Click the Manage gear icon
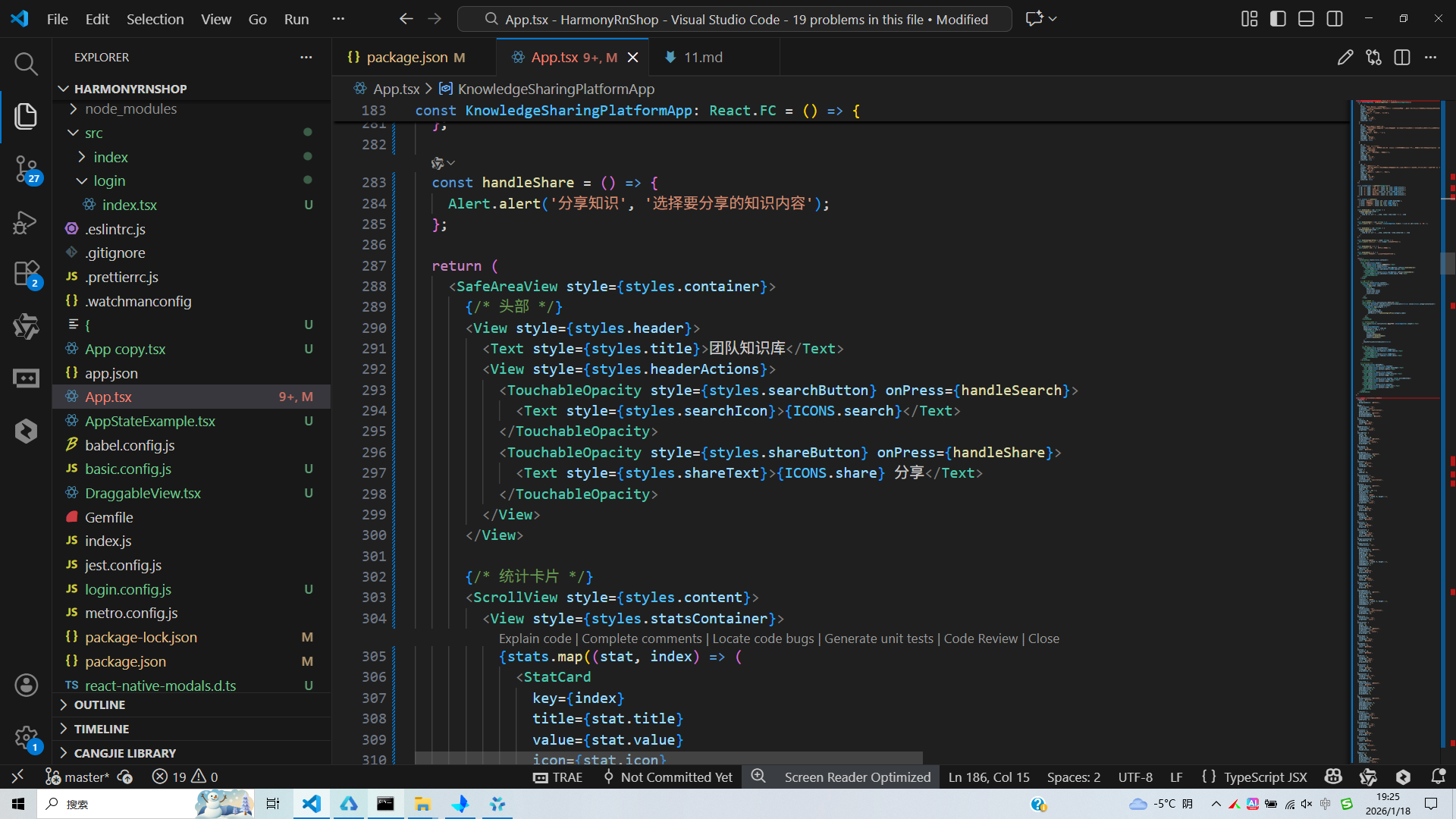1456x819 pixels. point(26,737)
